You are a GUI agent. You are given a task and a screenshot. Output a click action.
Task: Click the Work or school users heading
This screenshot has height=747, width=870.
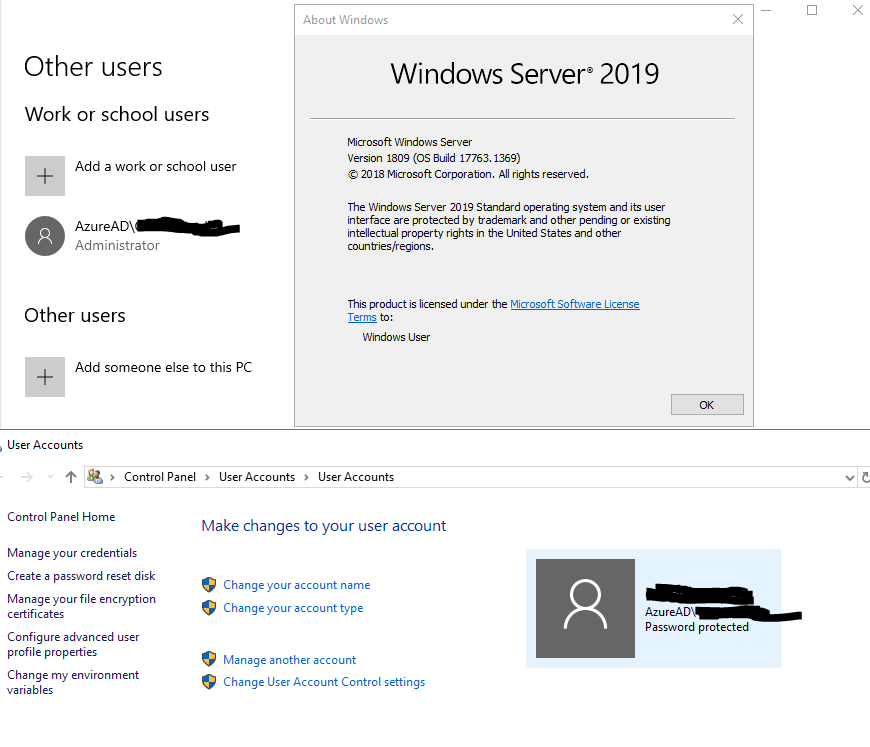click(117, 114)
